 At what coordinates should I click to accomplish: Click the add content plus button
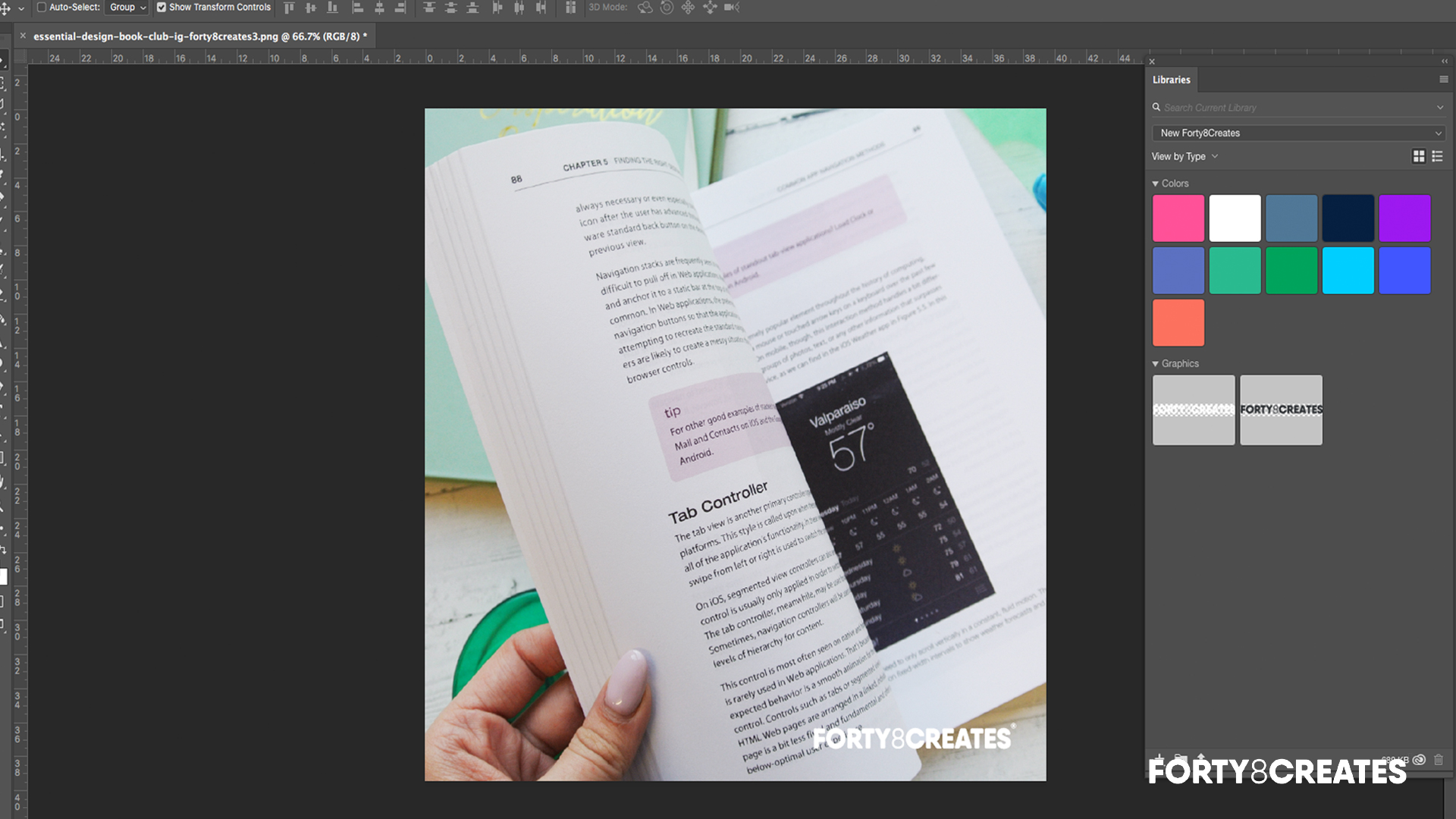(1159, 758)
